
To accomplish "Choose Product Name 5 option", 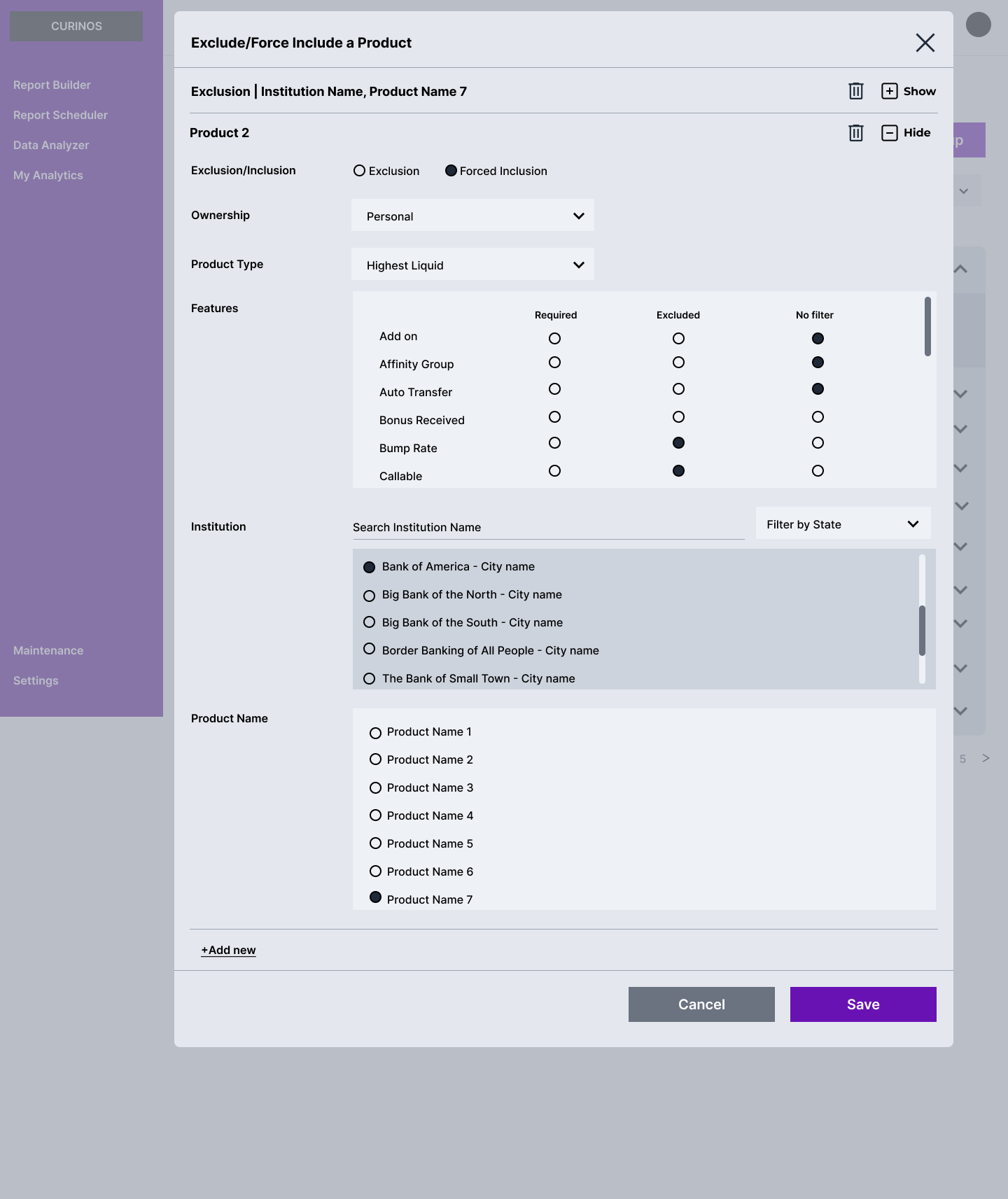I will [x=375, y=843].
